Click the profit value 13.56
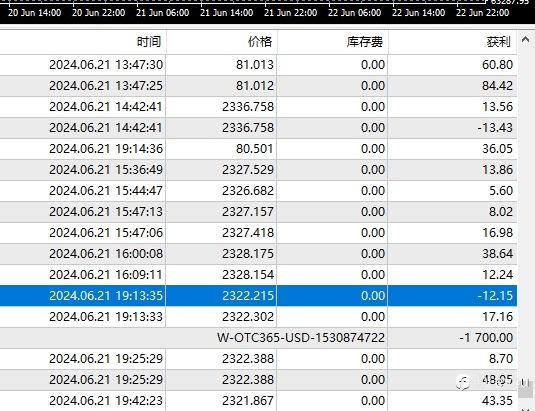Screen dimensions: 535x411 497,107
